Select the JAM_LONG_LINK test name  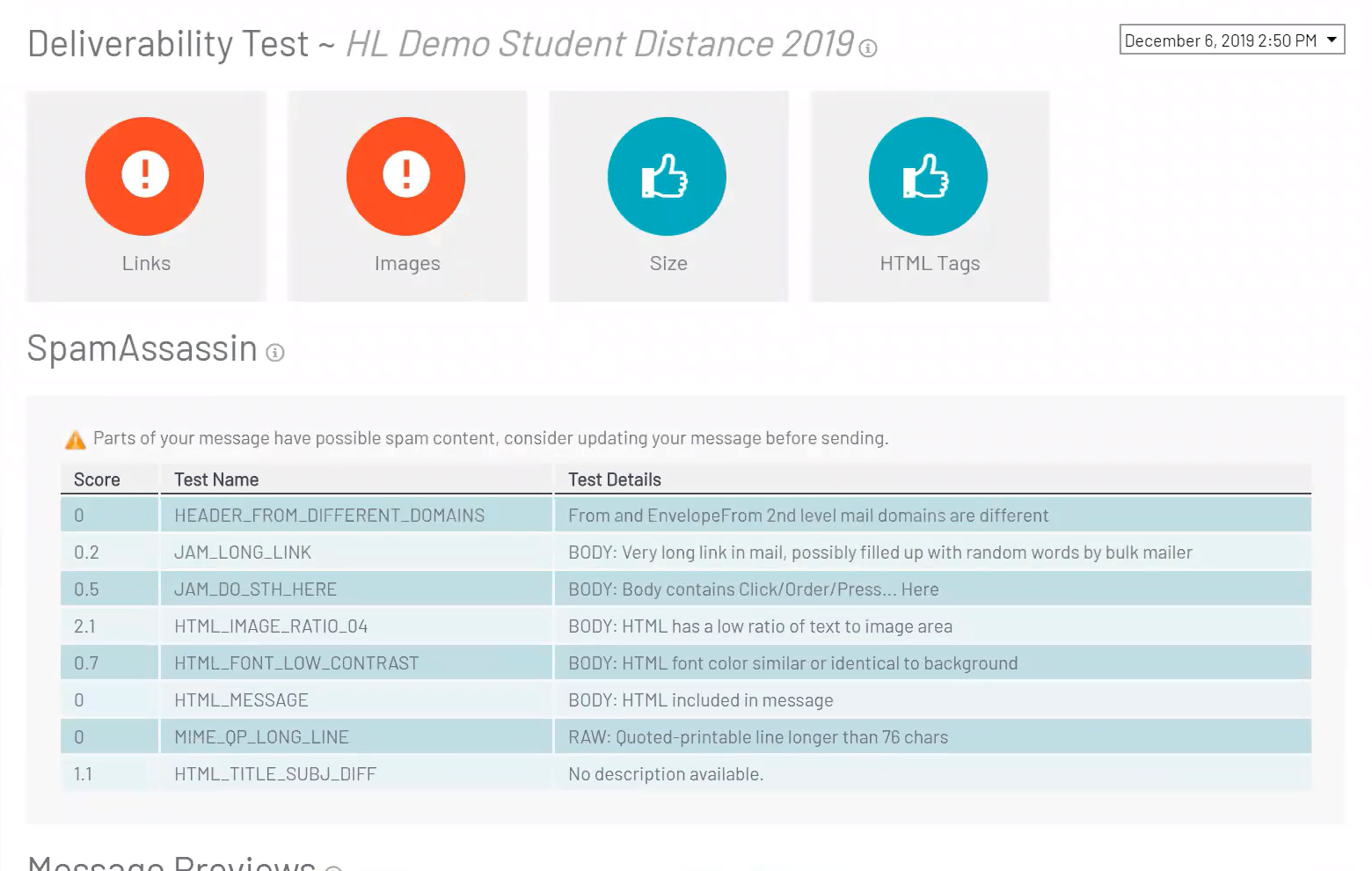(x=243, y=553)
